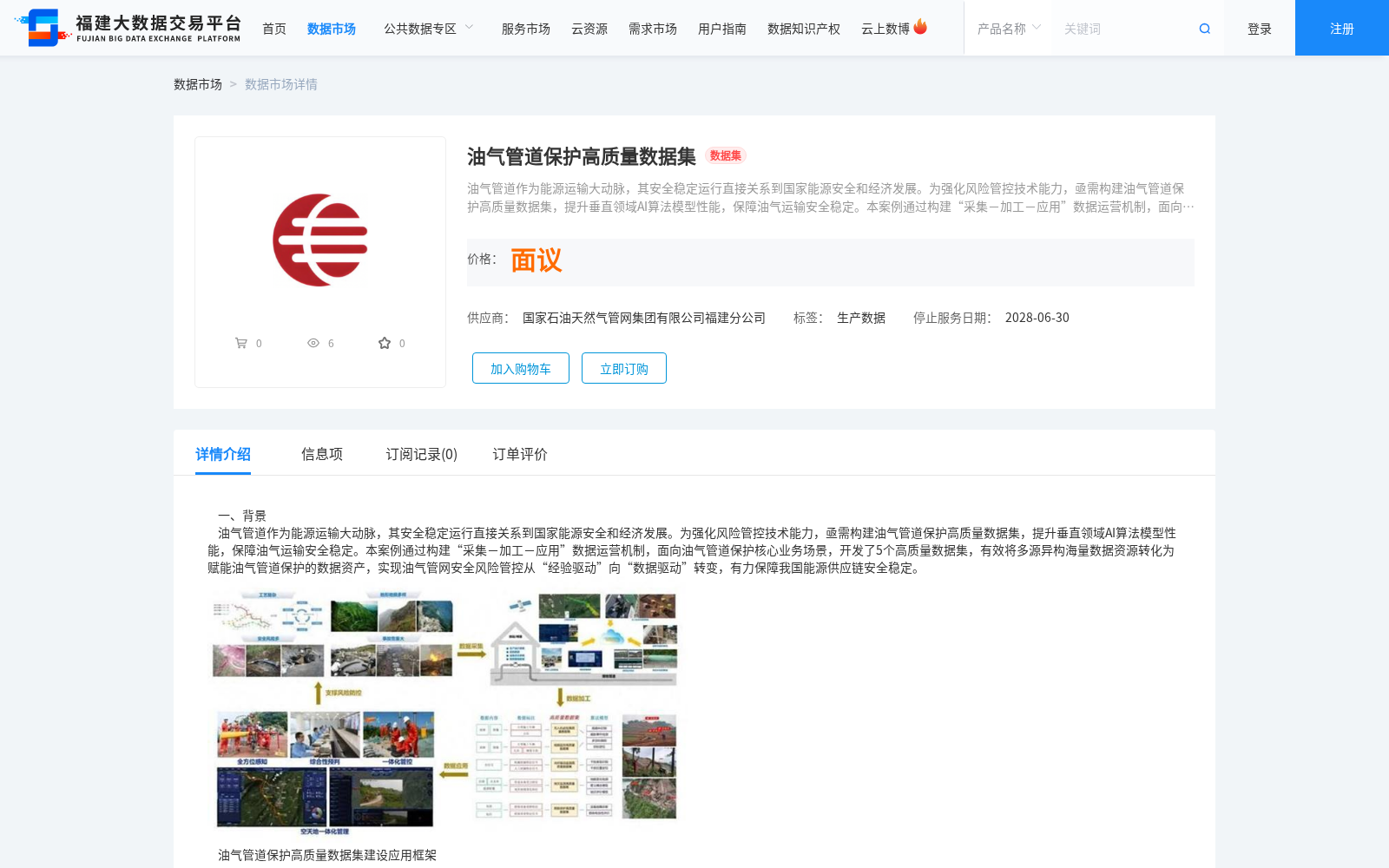This screenshot has width=1389, height=868.
Task: Click the caption 油气管道保护高质量数据集建设应用框架
Action: point(327,855)
